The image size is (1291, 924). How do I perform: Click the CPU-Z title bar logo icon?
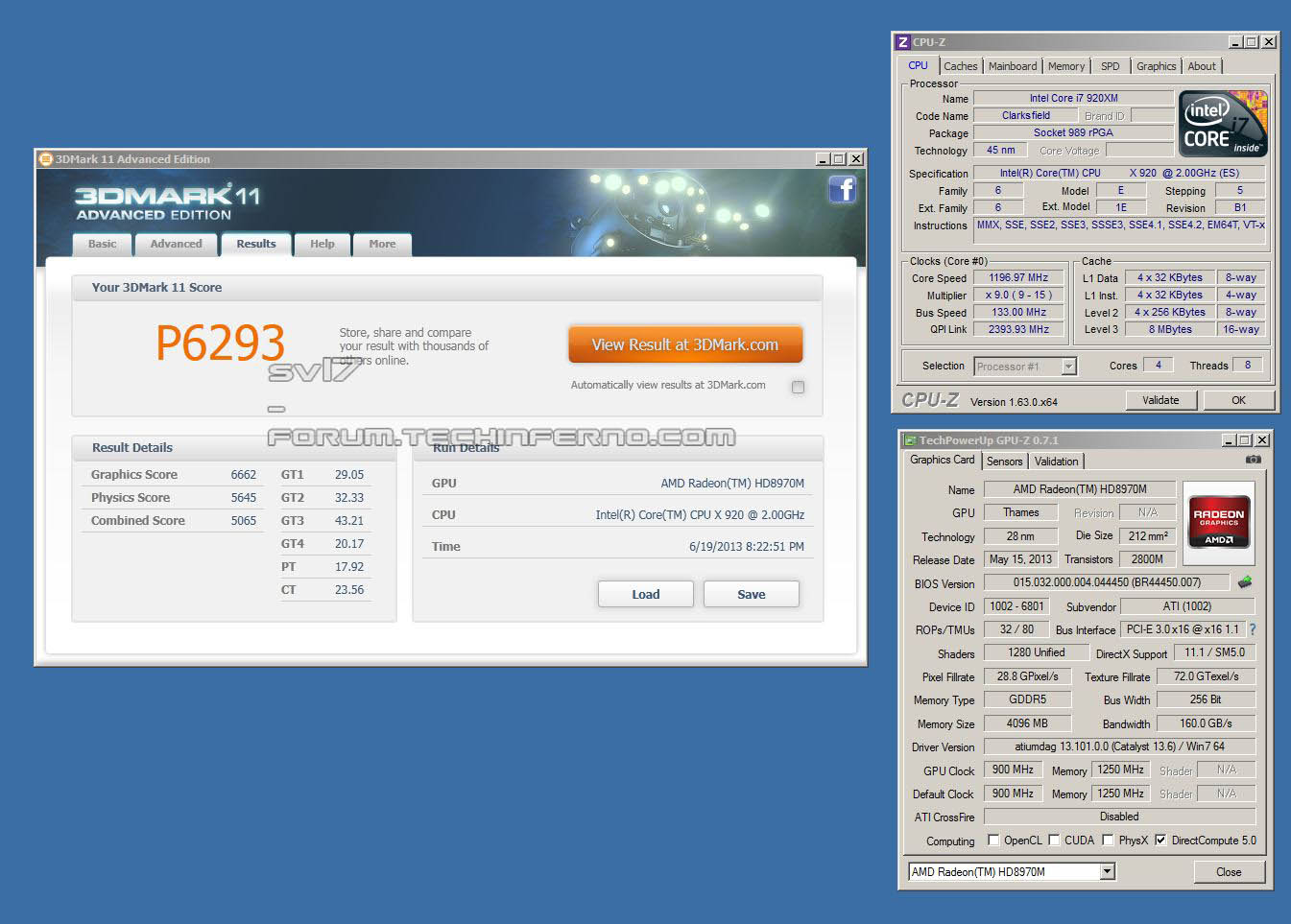(x=902, y=42)
